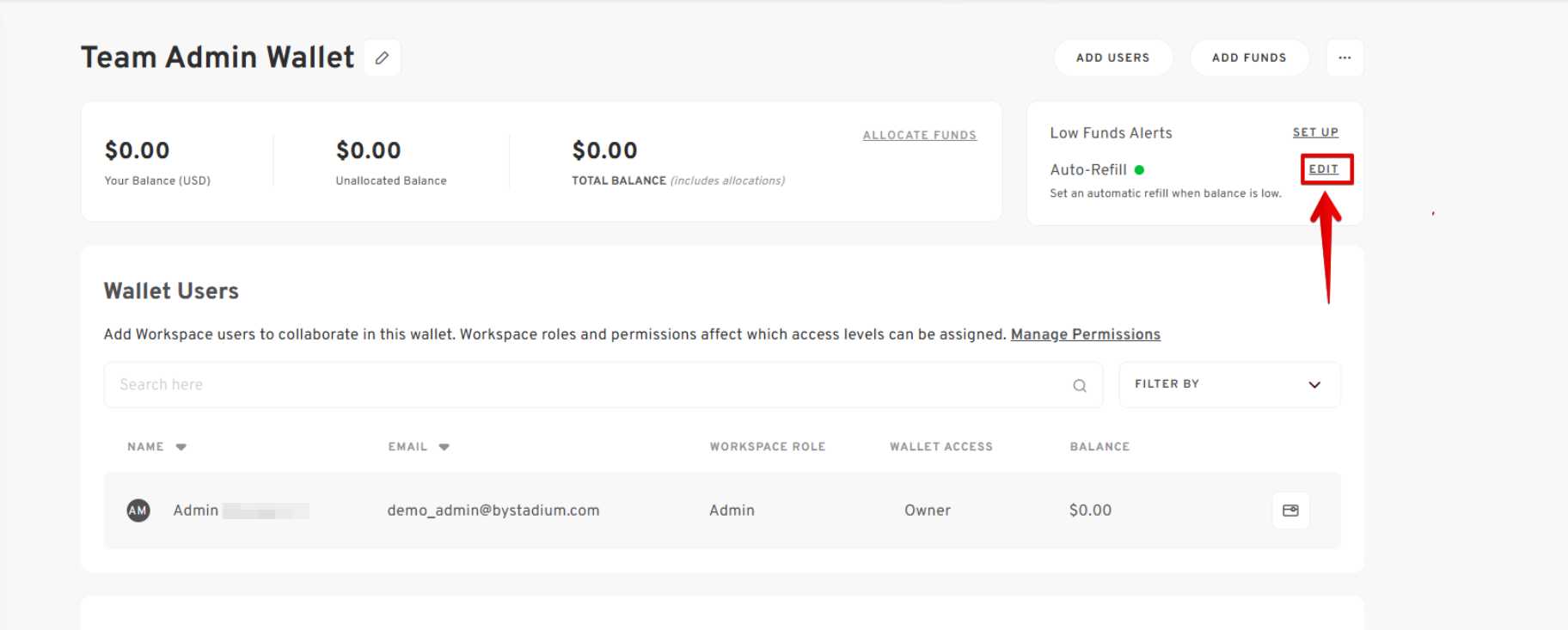The image size is (1568, 630).
Task: Click SET UP for Low Funds Alerts
Action: click(1315, 132)
